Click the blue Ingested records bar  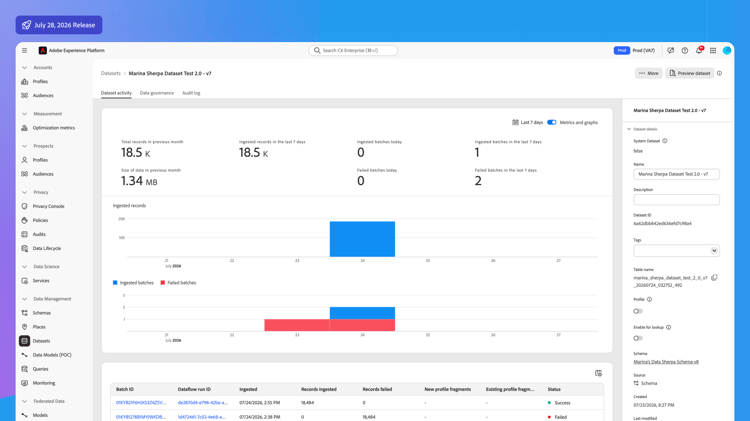[362, 239]
